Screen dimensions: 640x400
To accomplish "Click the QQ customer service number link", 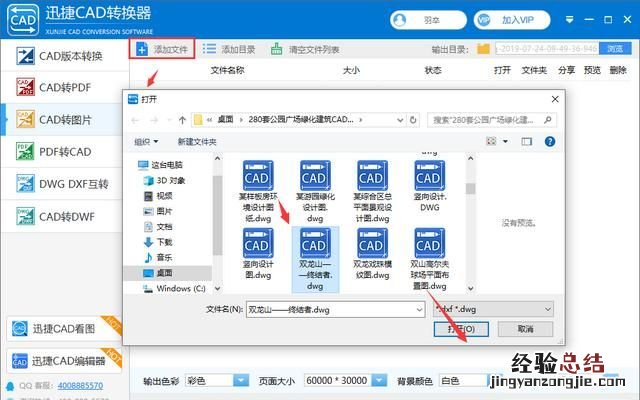I will click(x=80, y=385).
